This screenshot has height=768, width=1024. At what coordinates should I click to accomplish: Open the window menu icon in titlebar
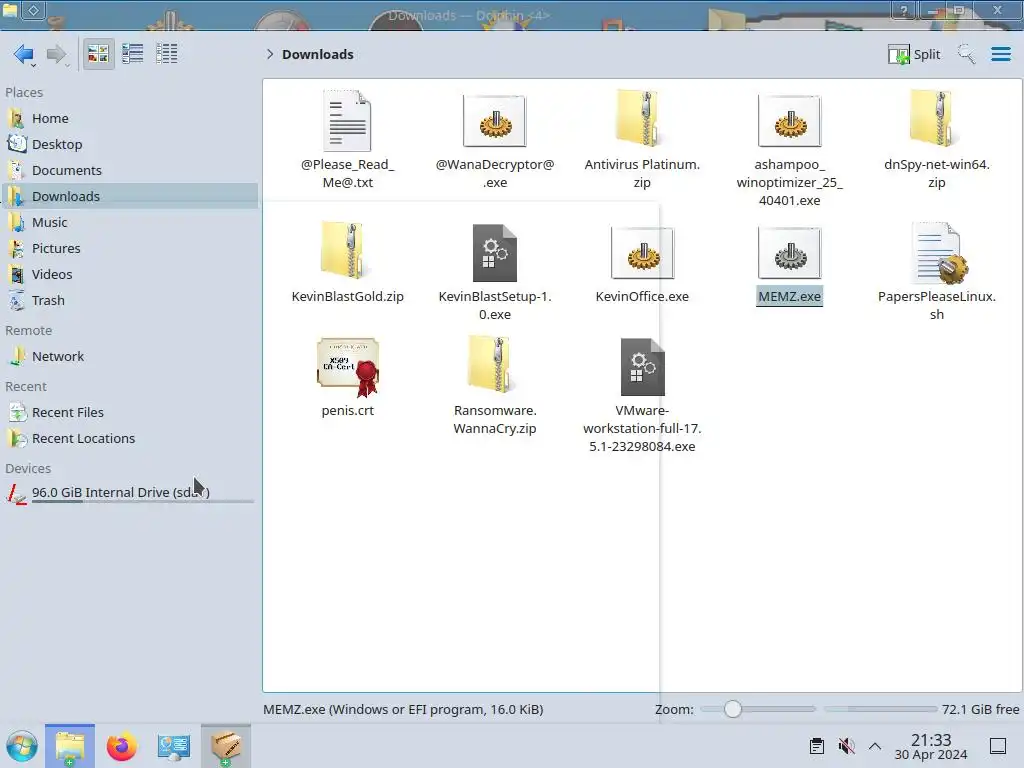(x=10, y=10)
